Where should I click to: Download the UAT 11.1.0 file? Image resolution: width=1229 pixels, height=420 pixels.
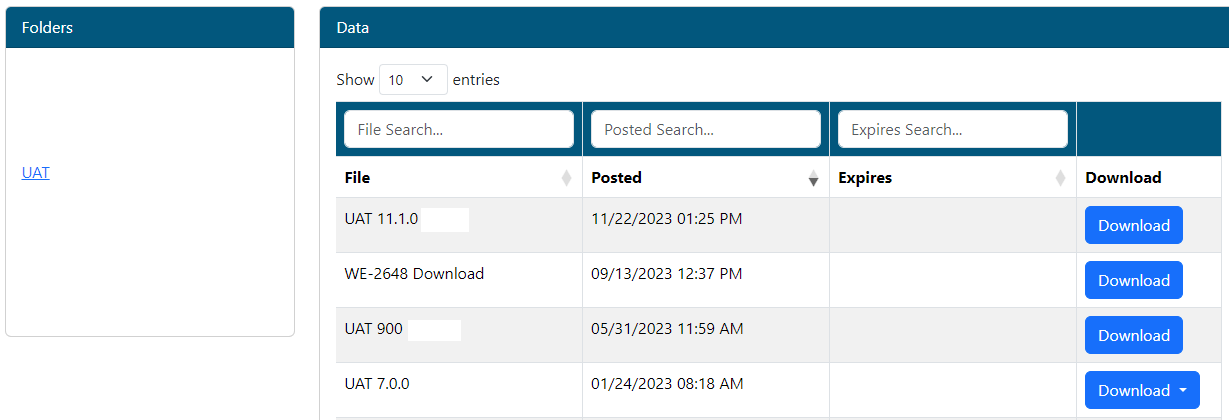[1133, 226]
